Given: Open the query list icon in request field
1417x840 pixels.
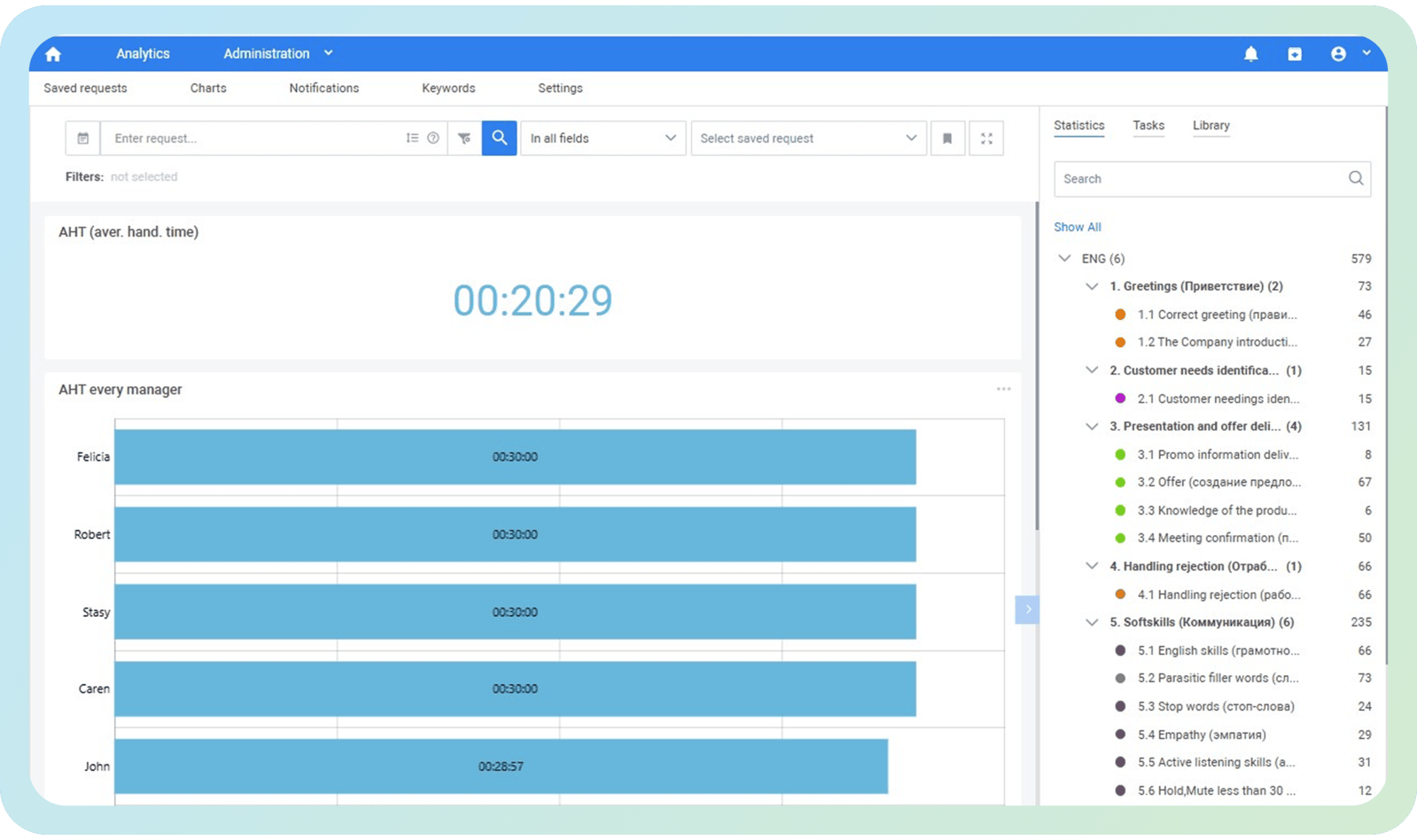Looking at the screenshot, I should coord(412,138).
